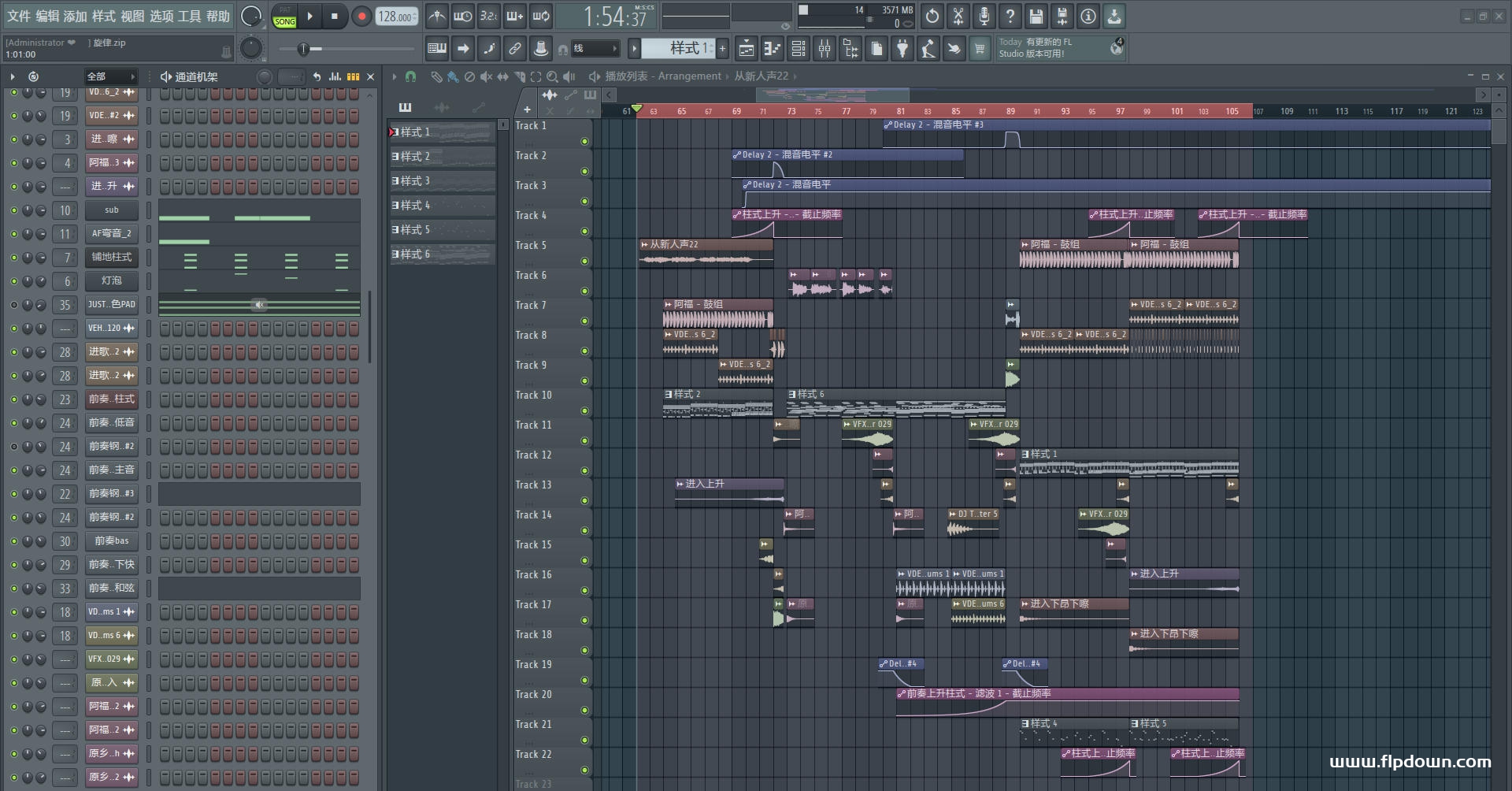Click the record button in transport

click(361, 17)
